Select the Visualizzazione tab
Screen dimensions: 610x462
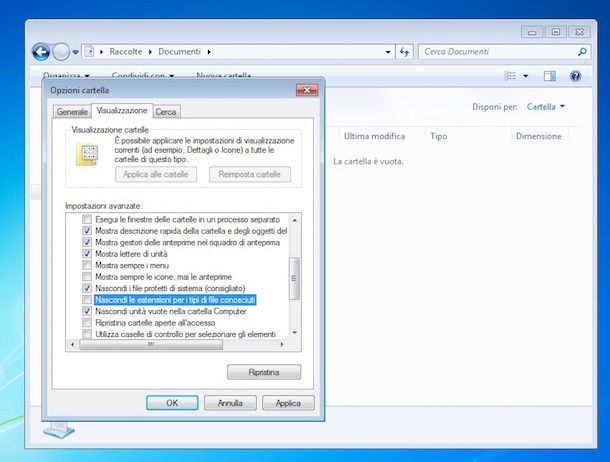pyautogui.click(x=122, y=110)
